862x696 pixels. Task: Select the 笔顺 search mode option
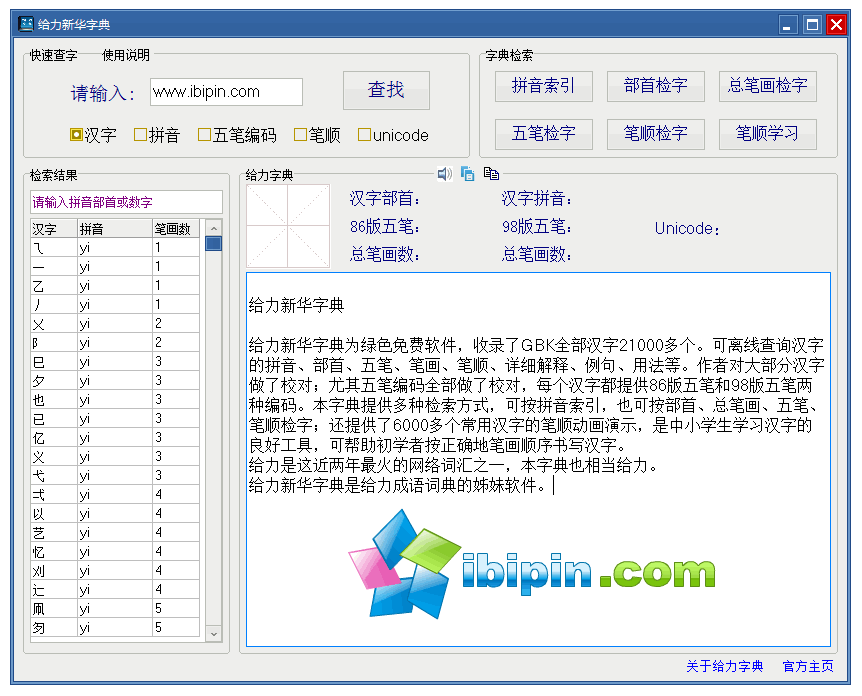[x=317, y=135]
